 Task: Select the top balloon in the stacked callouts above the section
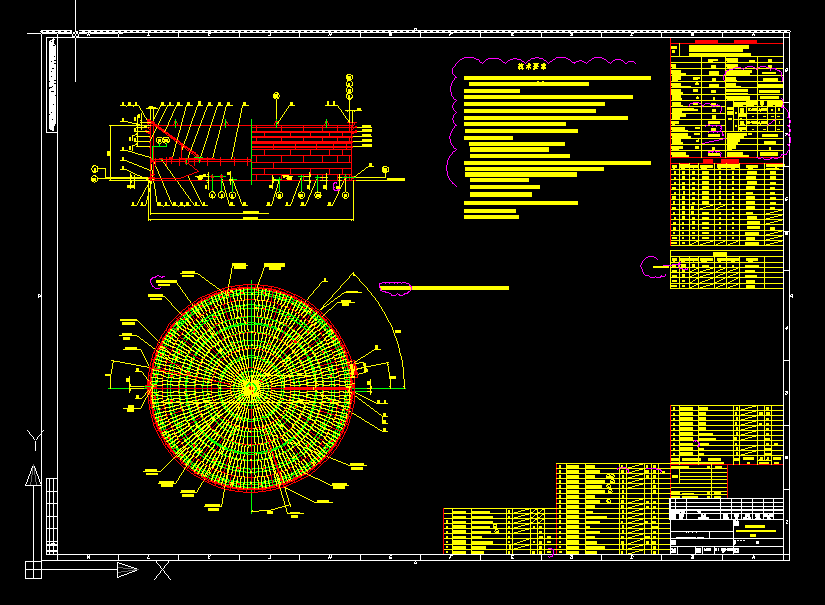pos(349,78)
